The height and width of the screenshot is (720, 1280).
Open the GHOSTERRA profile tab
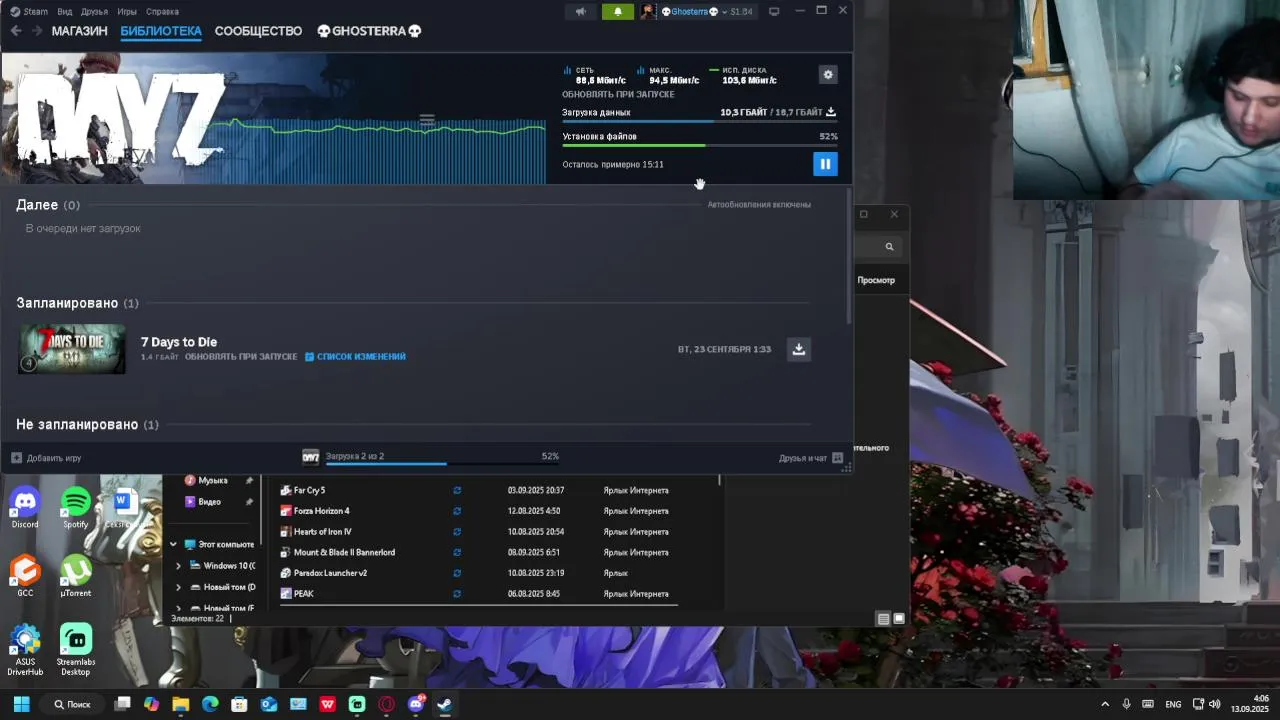[369, 31]
